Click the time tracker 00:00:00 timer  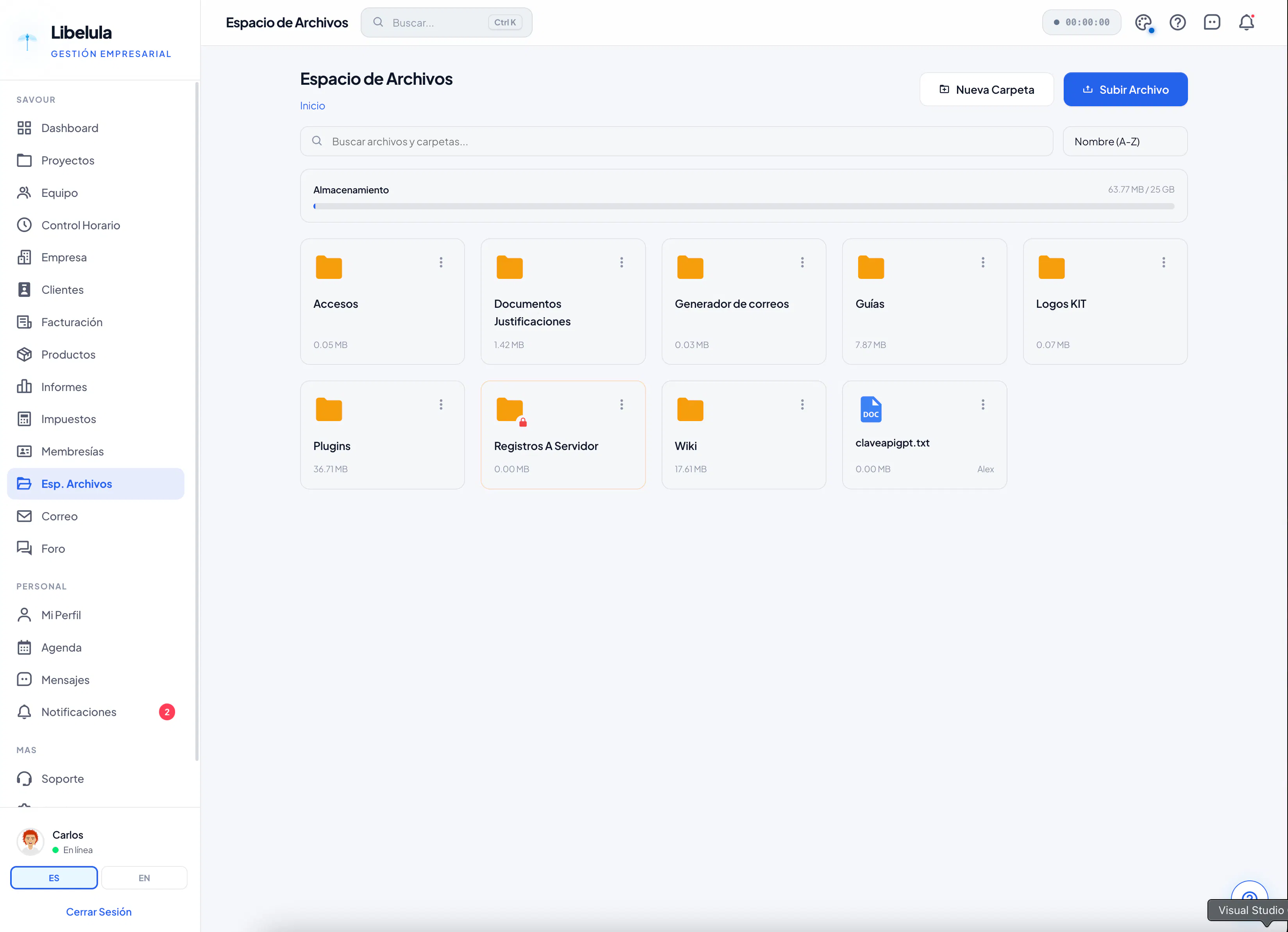tap(1081, 22)
